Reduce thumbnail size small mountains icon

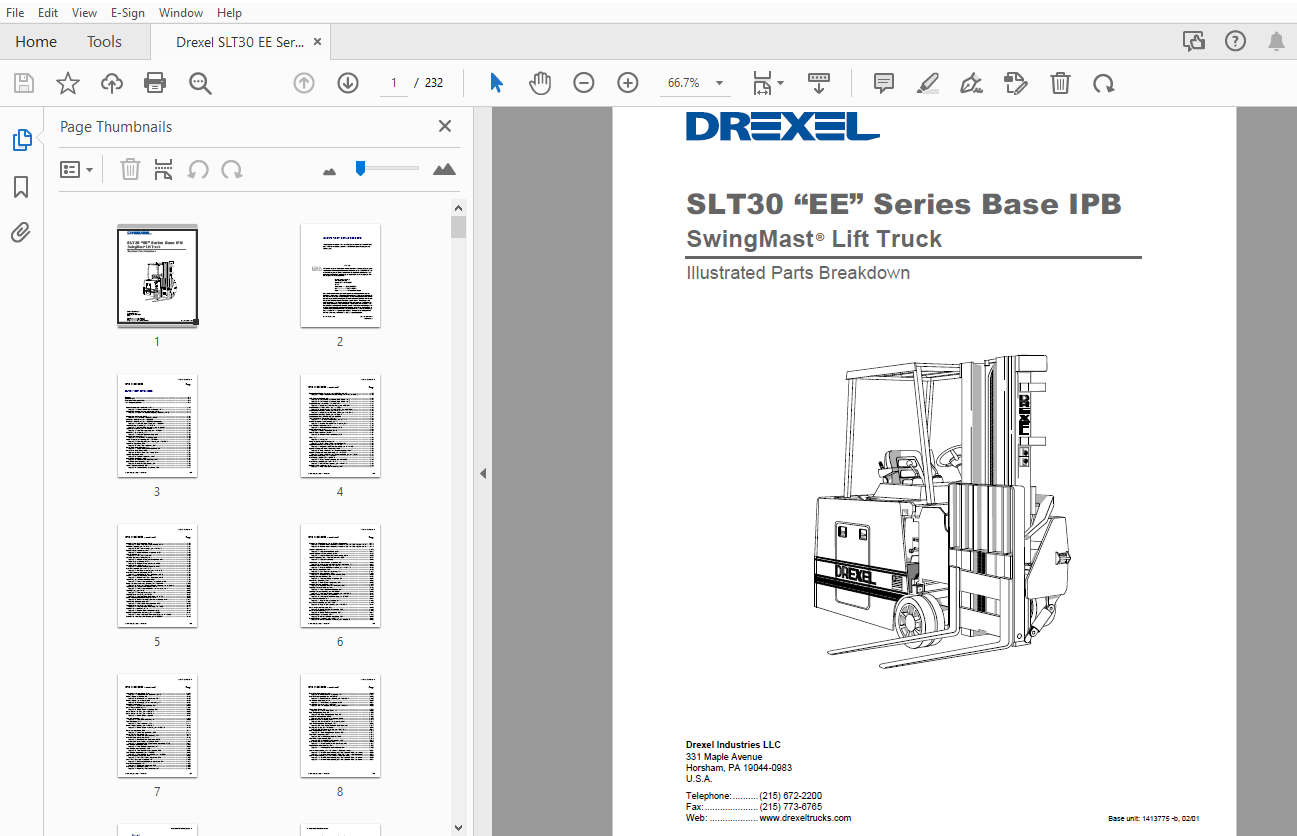(x=329, y=171)
